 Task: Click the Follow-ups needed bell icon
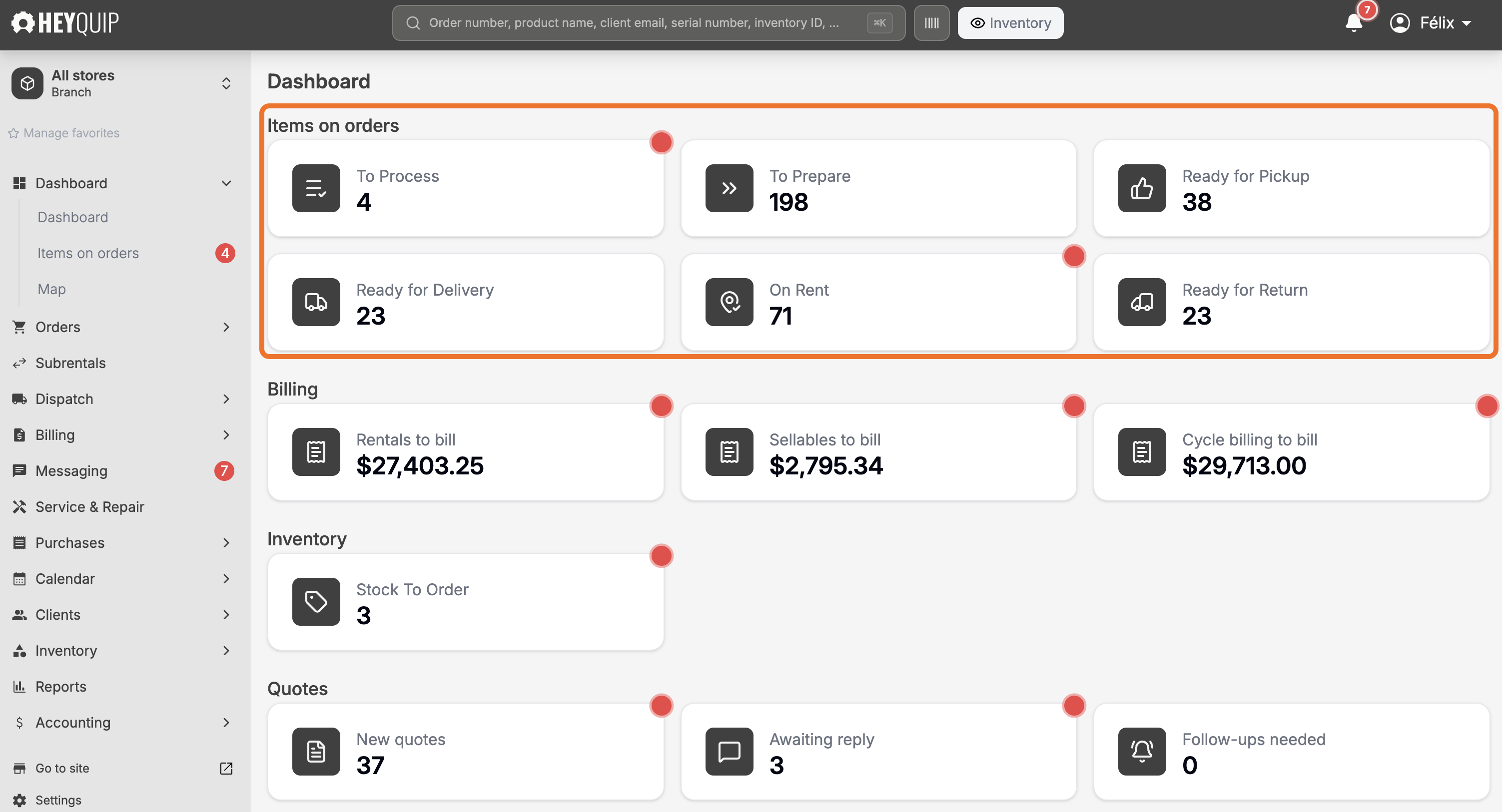(1142, 752)
